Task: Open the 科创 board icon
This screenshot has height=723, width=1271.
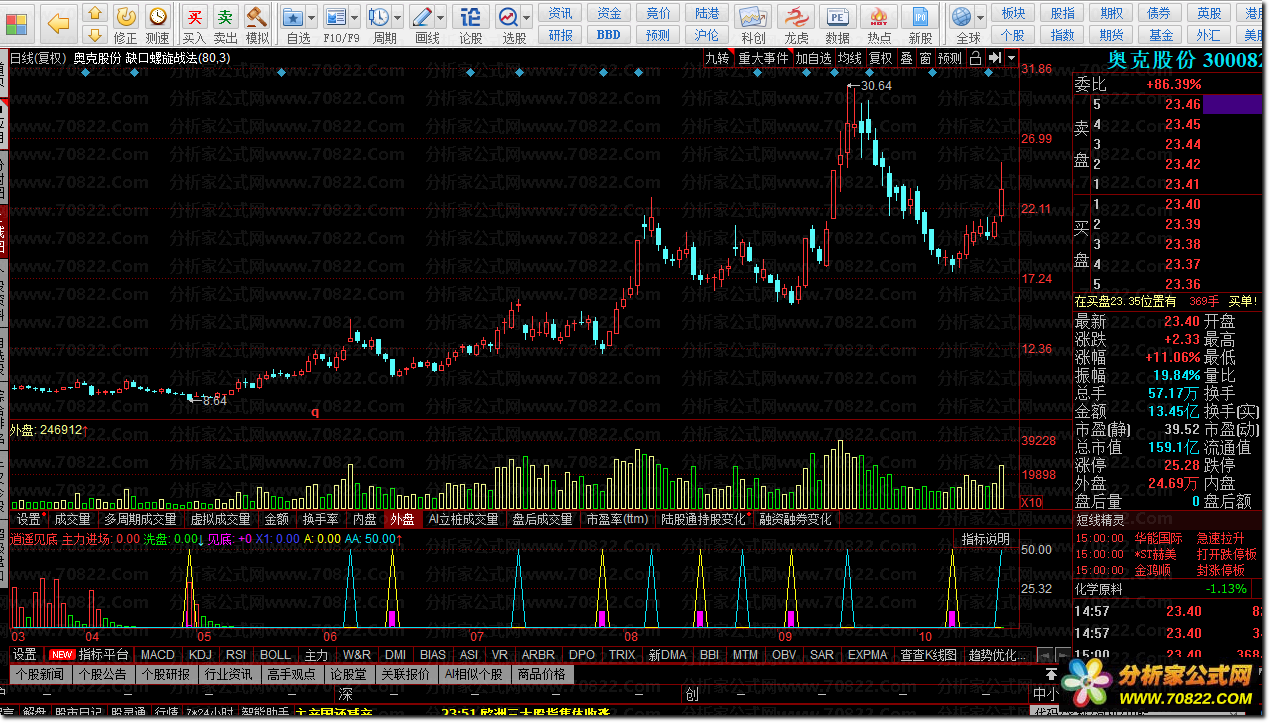Action: (753, 24)
